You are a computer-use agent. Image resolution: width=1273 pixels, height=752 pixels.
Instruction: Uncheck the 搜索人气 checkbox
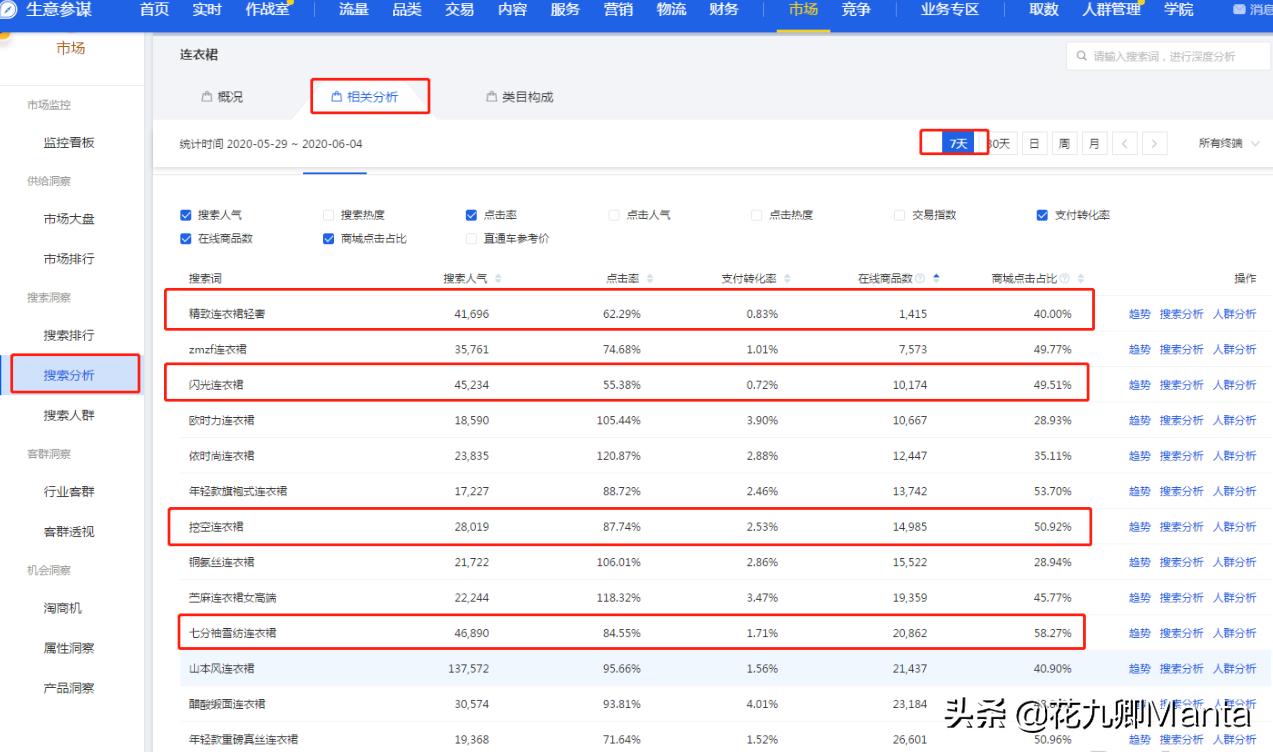click(x=185, y=215)
